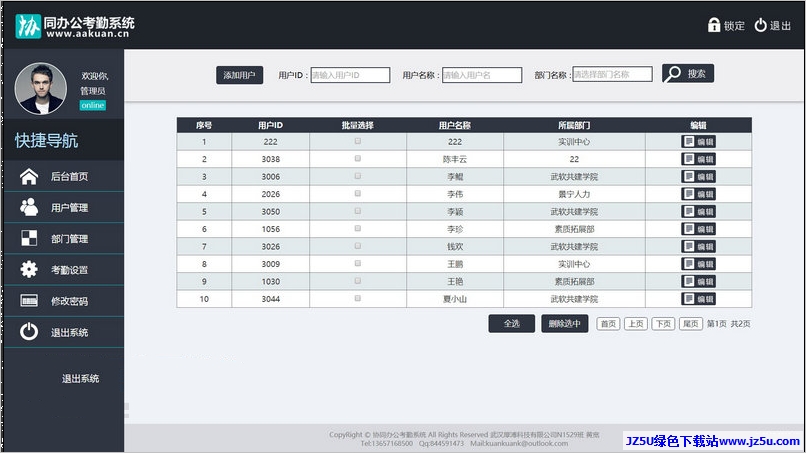Screen dimensions: 806x453
Task: Go to 下页 in pagination
Action: coord(663,323)
